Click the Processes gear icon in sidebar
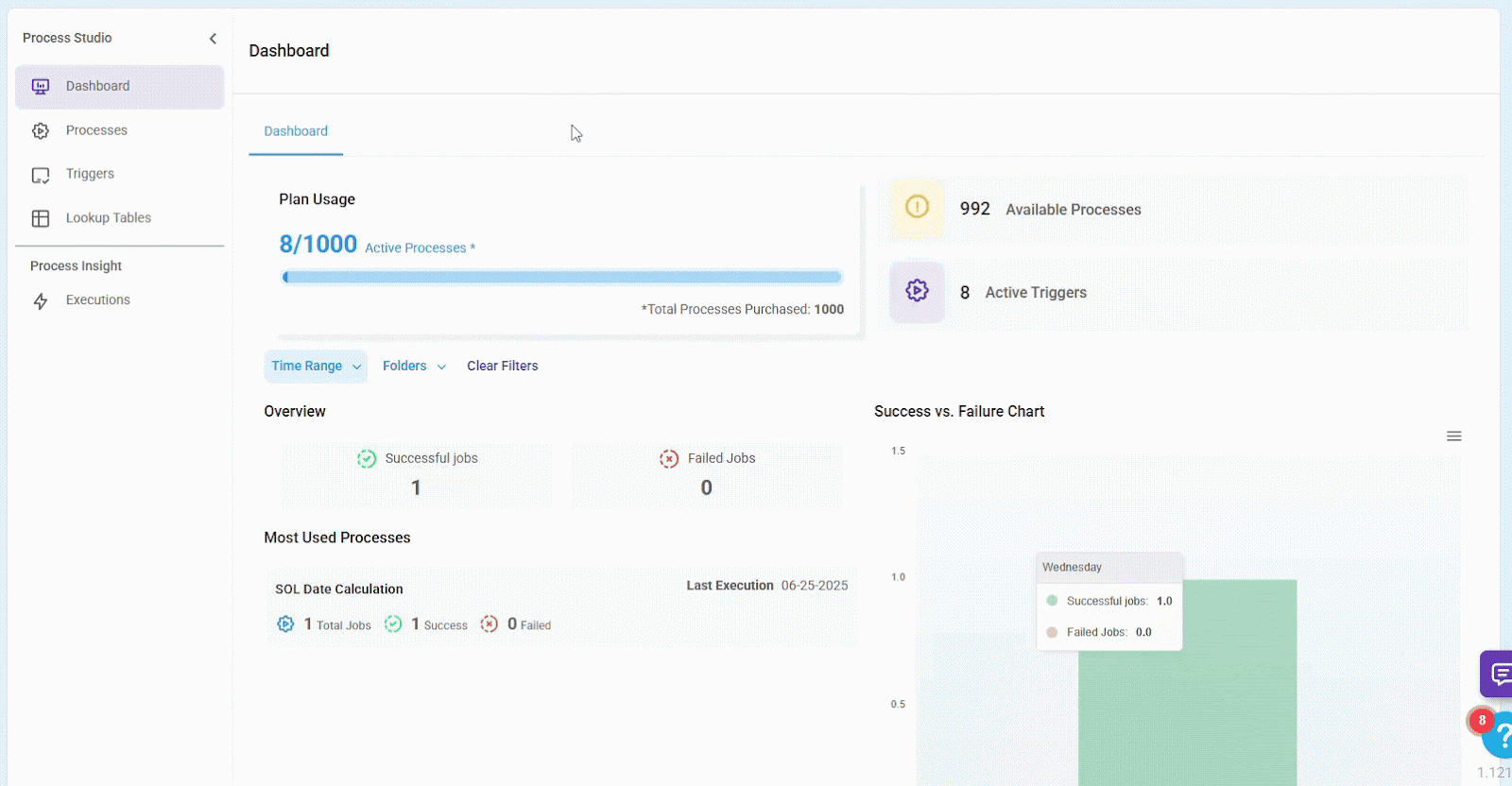 coord(41,131)
